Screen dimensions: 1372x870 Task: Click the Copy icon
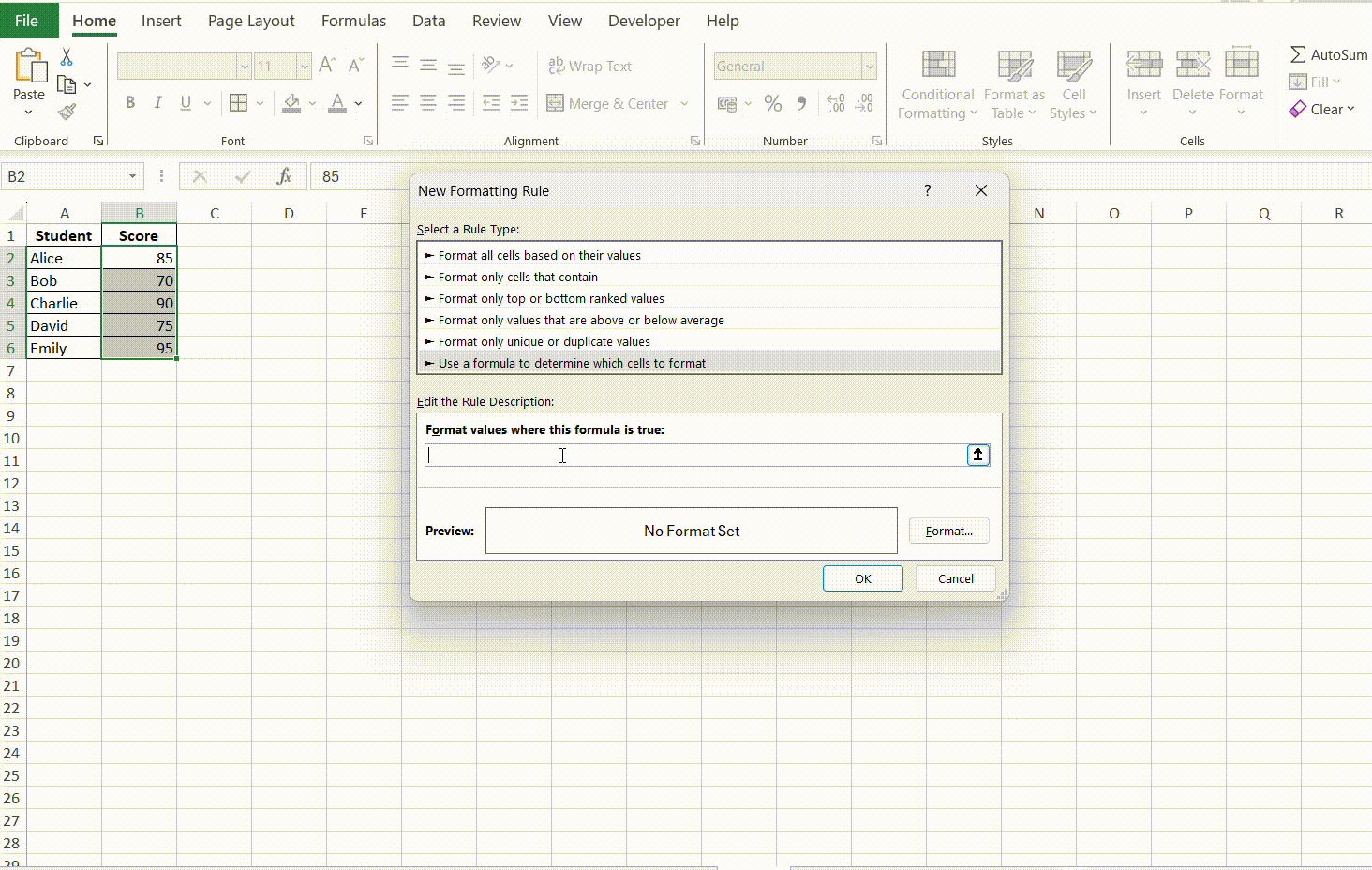point(67,84)
